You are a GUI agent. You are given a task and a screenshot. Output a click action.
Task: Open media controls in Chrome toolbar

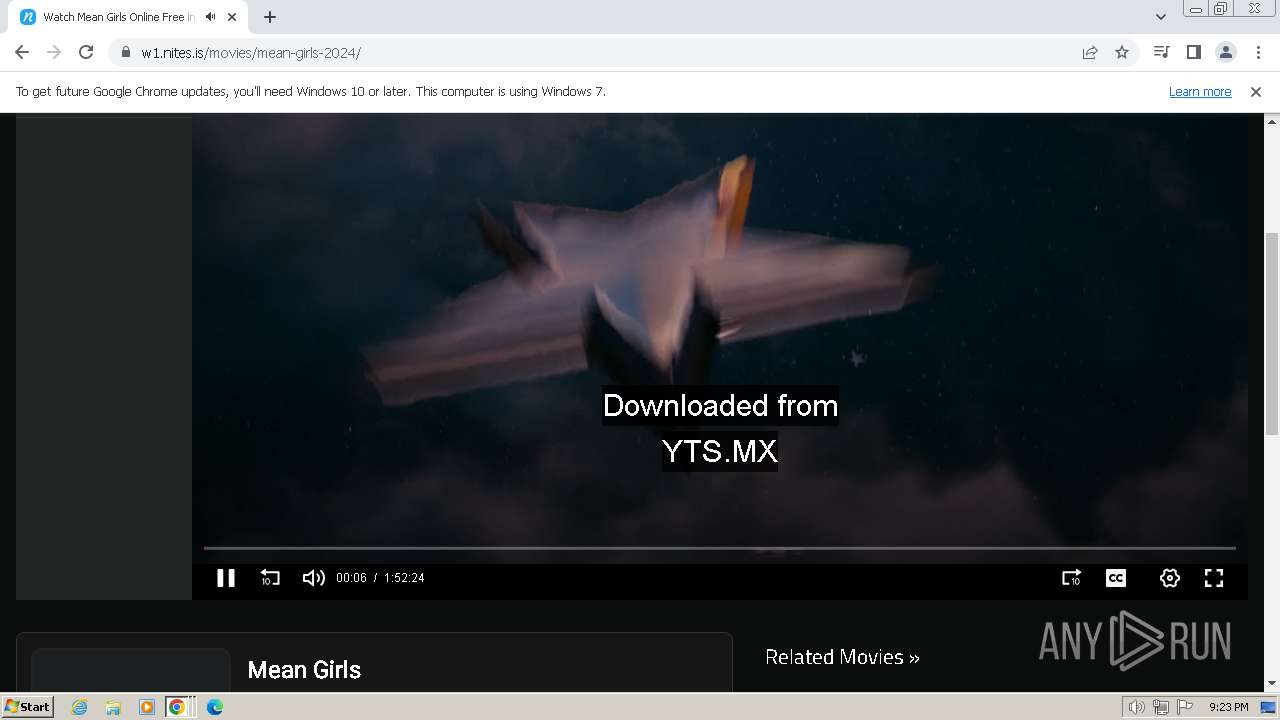pyautogui.click(x=1161, y=52)
